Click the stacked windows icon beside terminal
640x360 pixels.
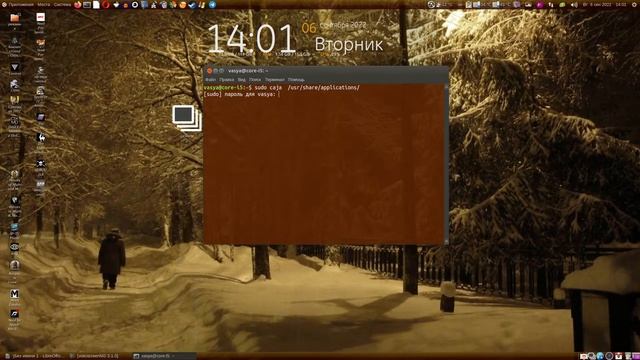pos(187,118)
